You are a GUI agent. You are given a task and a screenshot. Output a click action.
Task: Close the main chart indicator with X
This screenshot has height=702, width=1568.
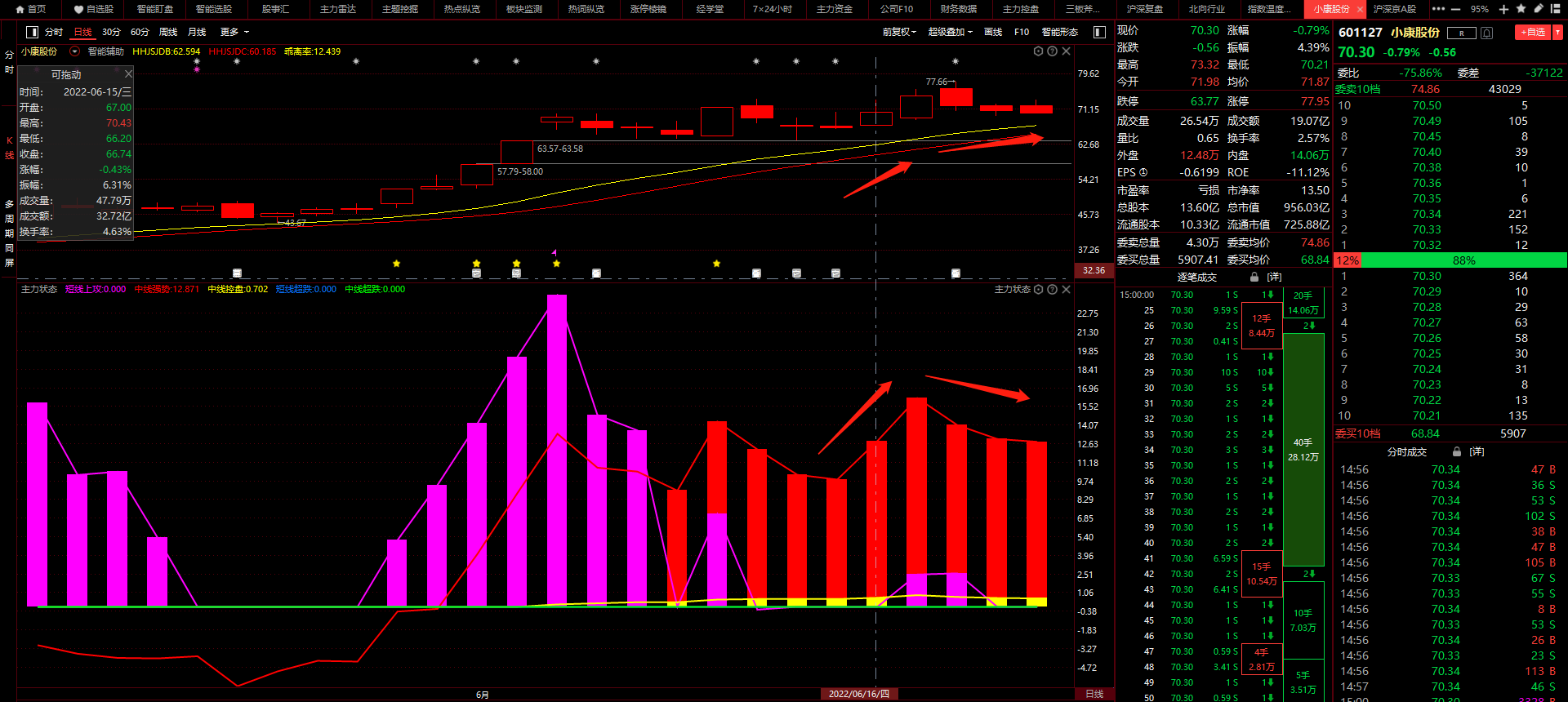pos(1066,51)
